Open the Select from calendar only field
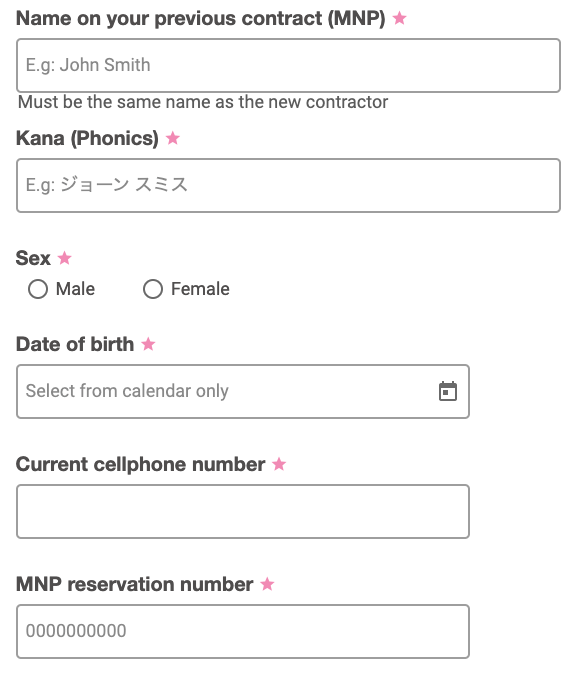 [x=243, y=391]
